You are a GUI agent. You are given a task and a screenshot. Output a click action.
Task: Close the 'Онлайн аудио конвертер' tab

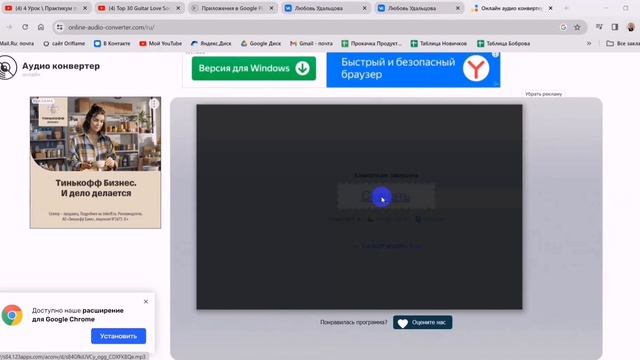point(550,8)
